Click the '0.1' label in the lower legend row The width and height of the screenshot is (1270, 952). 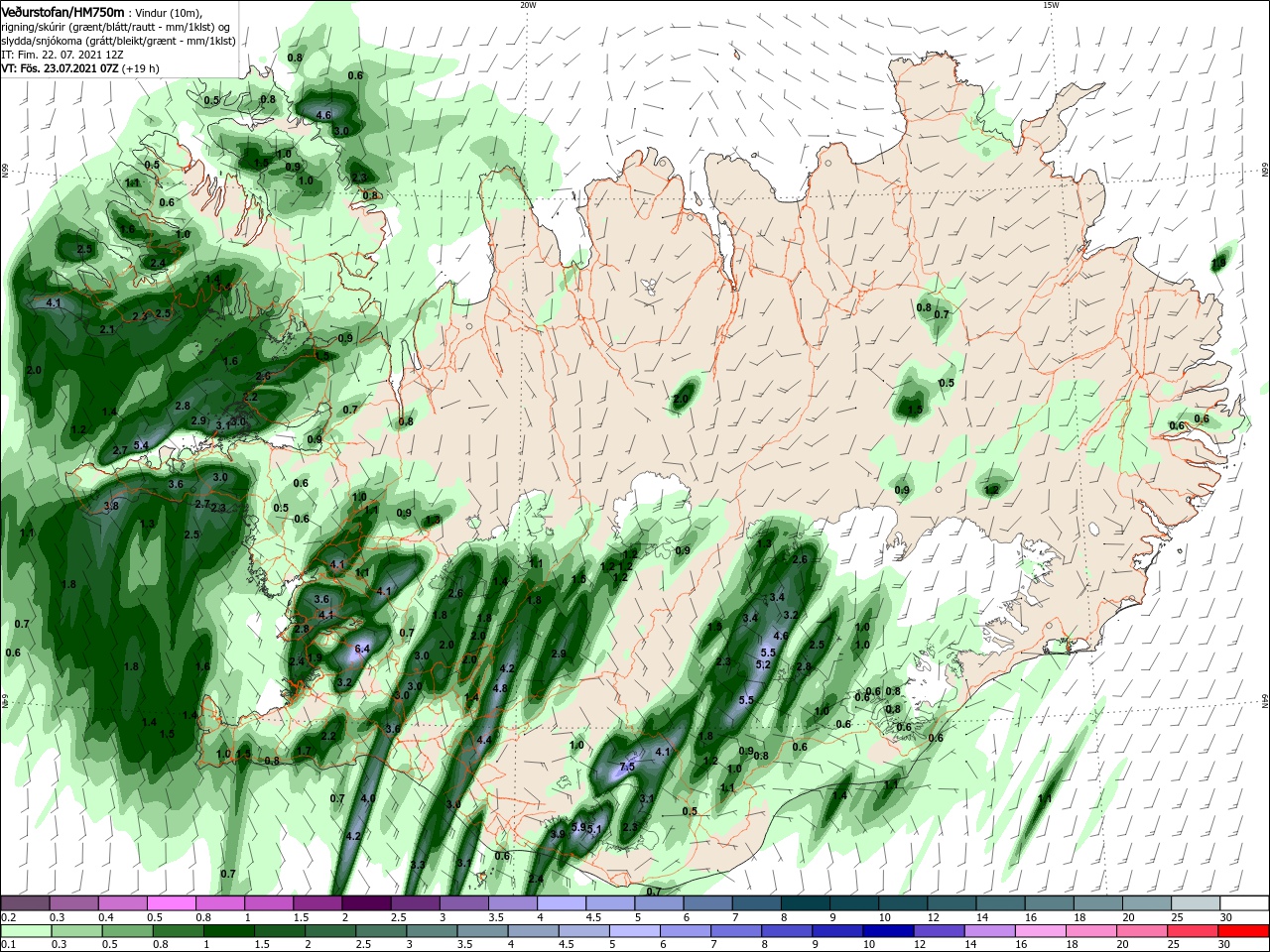point(8,945)
